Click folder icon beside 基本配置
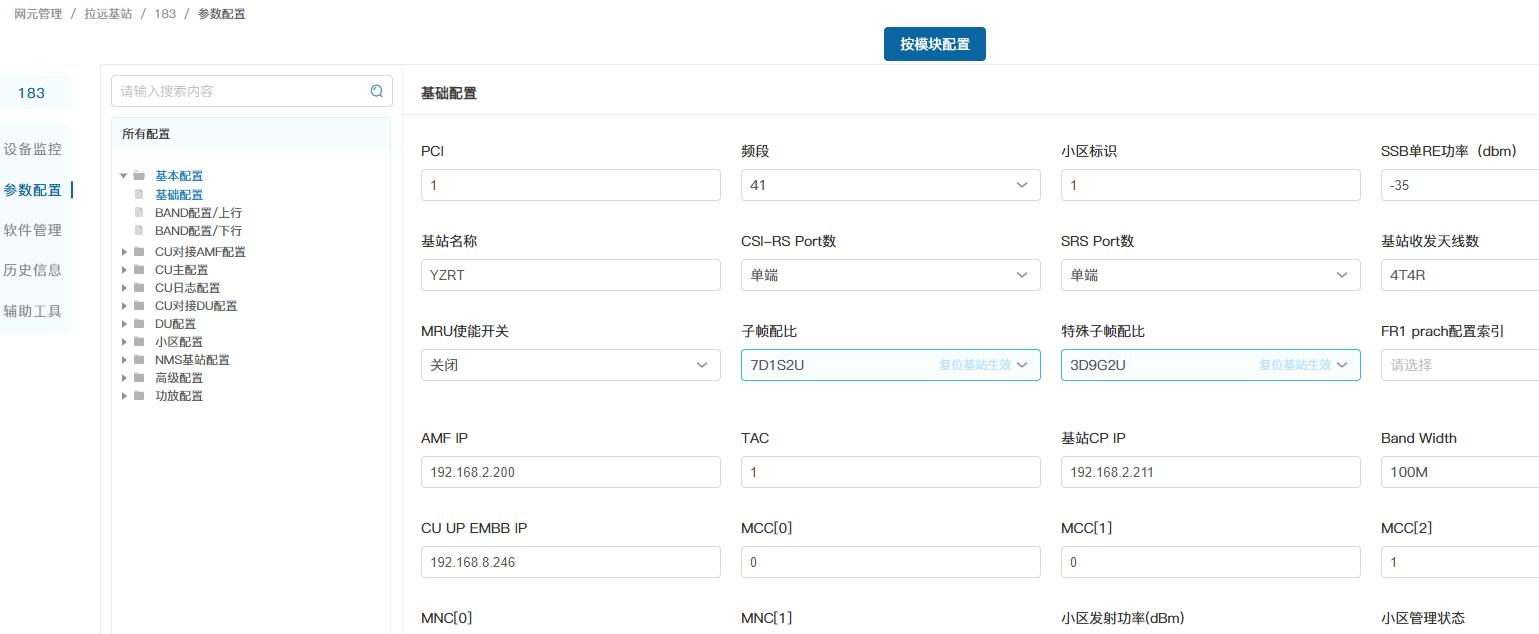The image size is (1539, 634). (139, 176)
